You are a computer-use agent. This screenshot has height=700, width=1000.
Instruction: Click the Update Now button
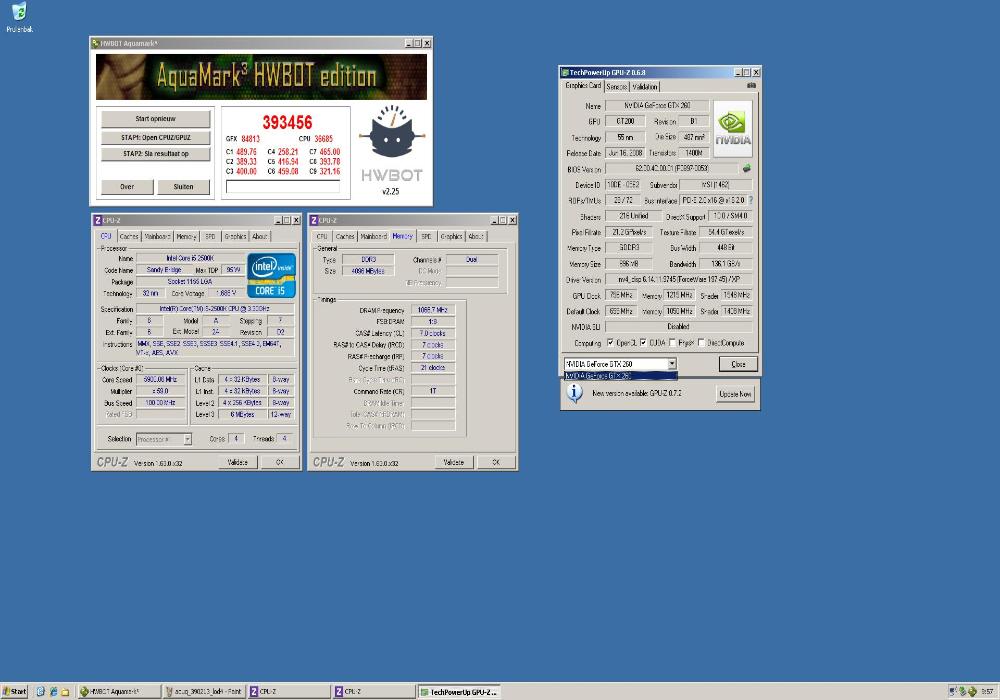735,394
